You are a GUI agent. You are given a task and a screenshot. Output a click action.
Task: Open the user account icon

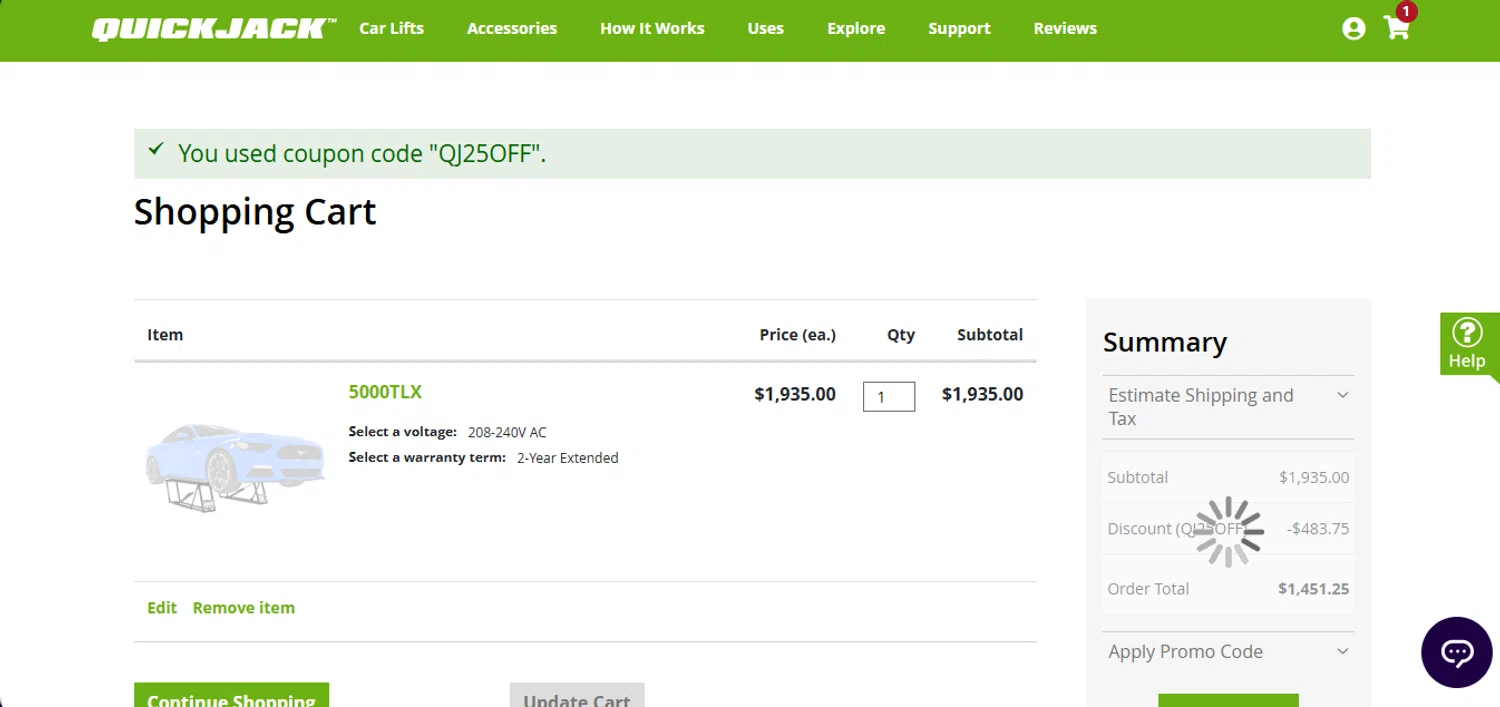coord(1353,29)
